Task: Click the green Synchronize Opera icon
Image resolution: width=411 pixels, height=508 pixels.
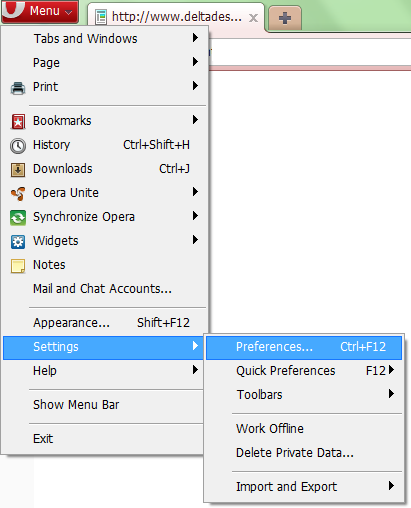Action: [x=18, y=218]
